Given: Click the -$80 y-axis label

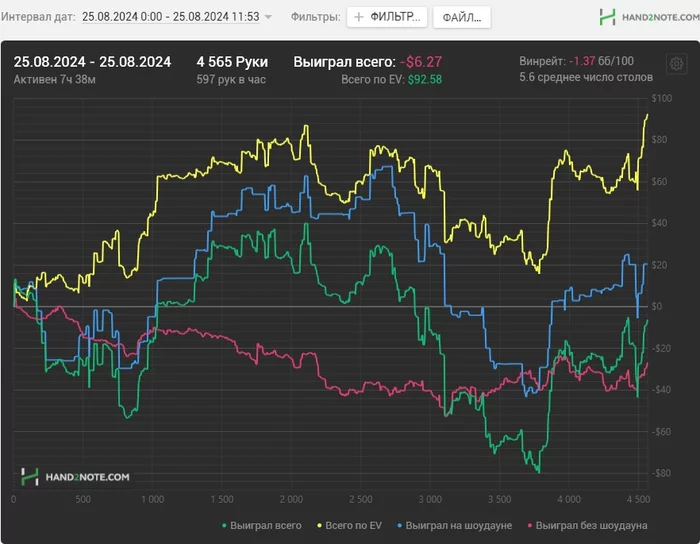Looking at the screenshot, I should 661,473.
